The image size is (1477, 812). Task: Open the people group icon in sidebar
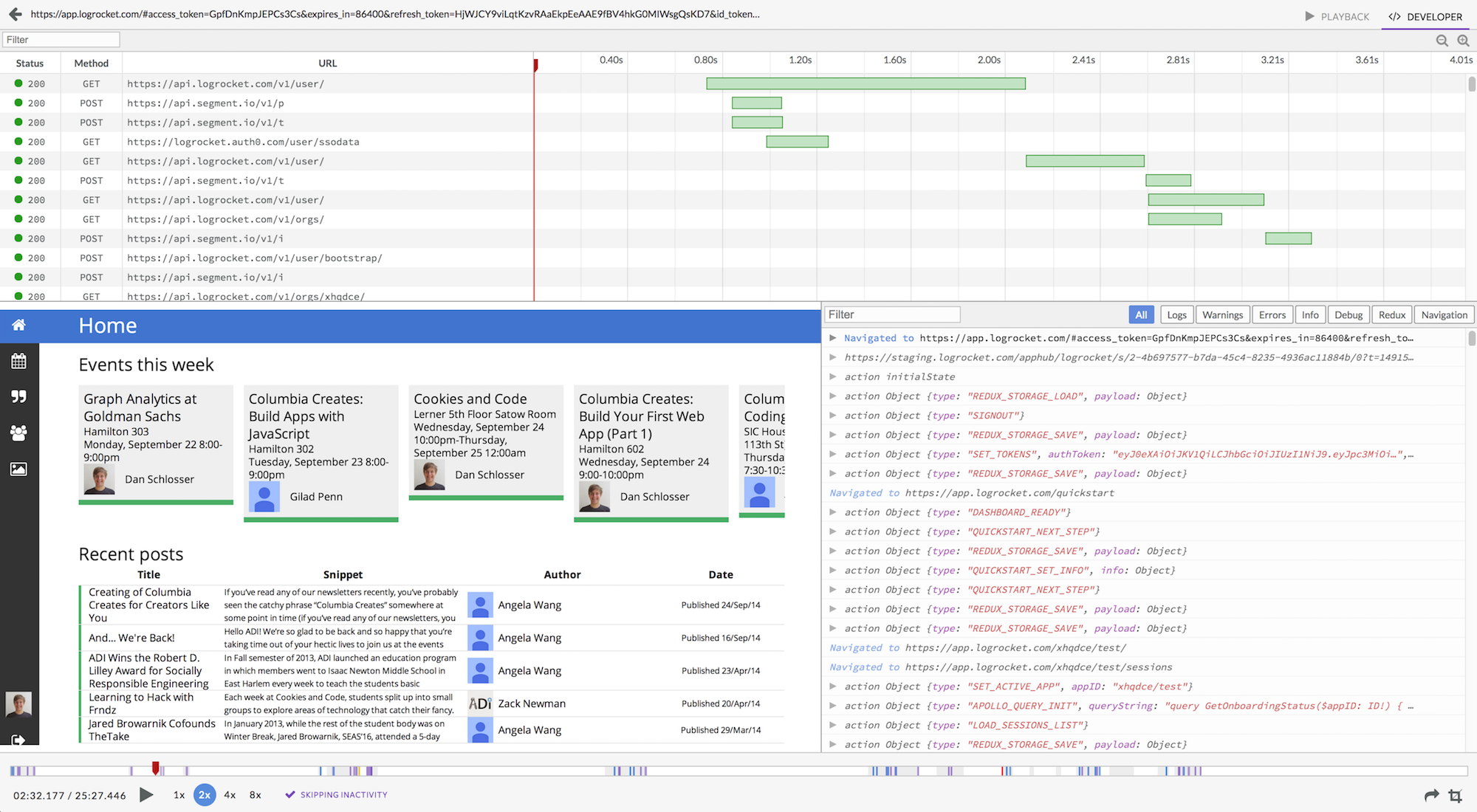coord(19,433)
